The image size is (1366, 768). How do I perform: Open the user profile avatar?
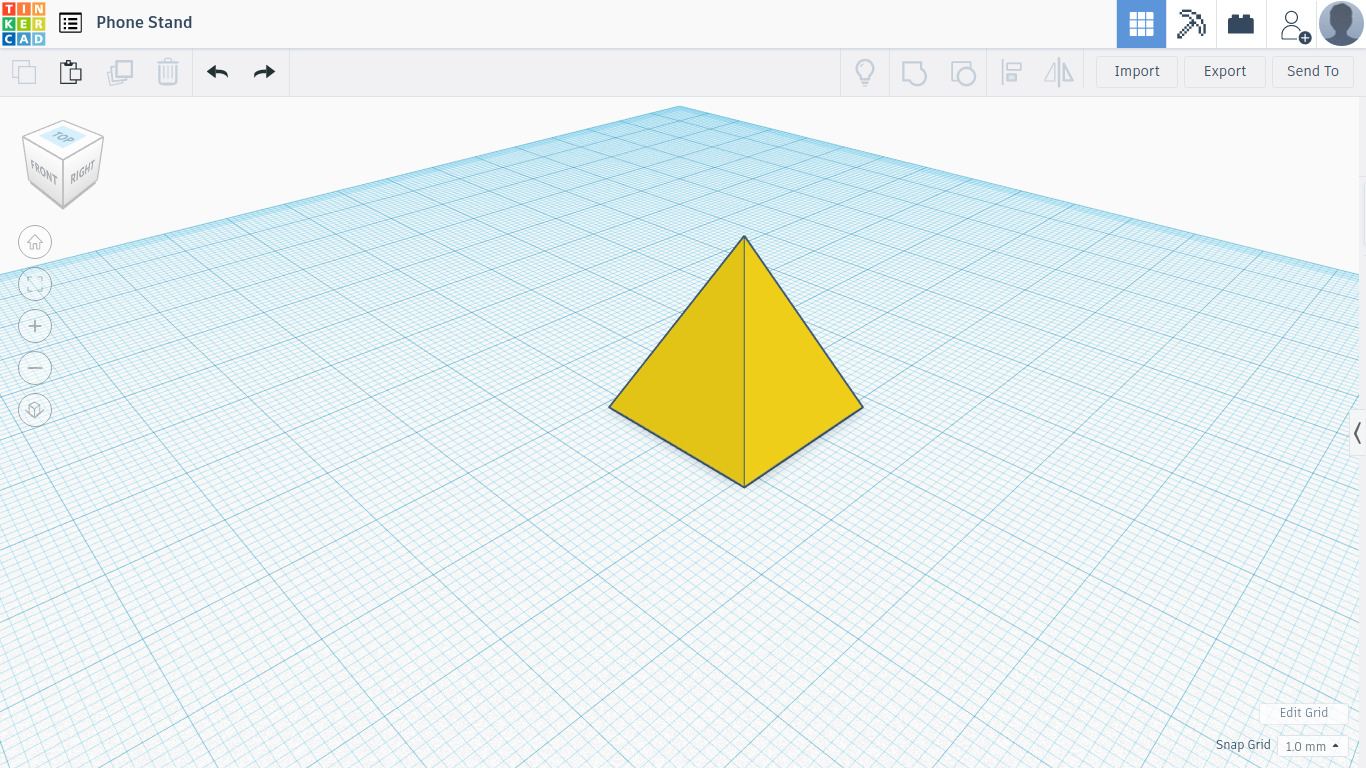[1341, 24]
